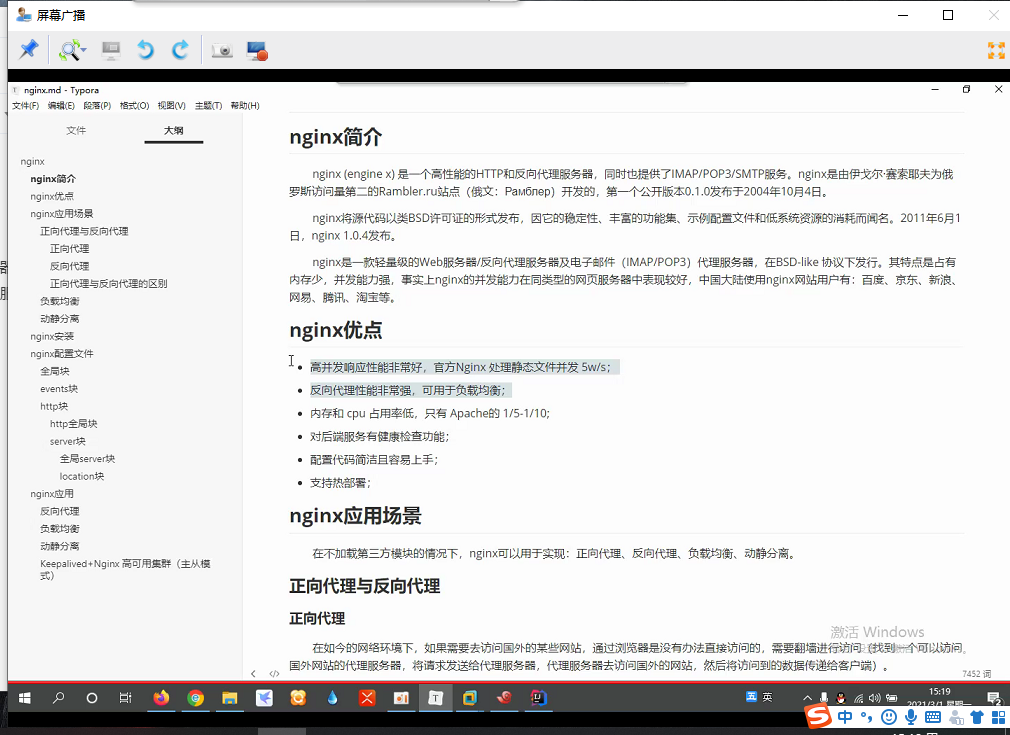
Task: Click the pin icon in broadcast toolbar
Action: (x=28, y=50)
